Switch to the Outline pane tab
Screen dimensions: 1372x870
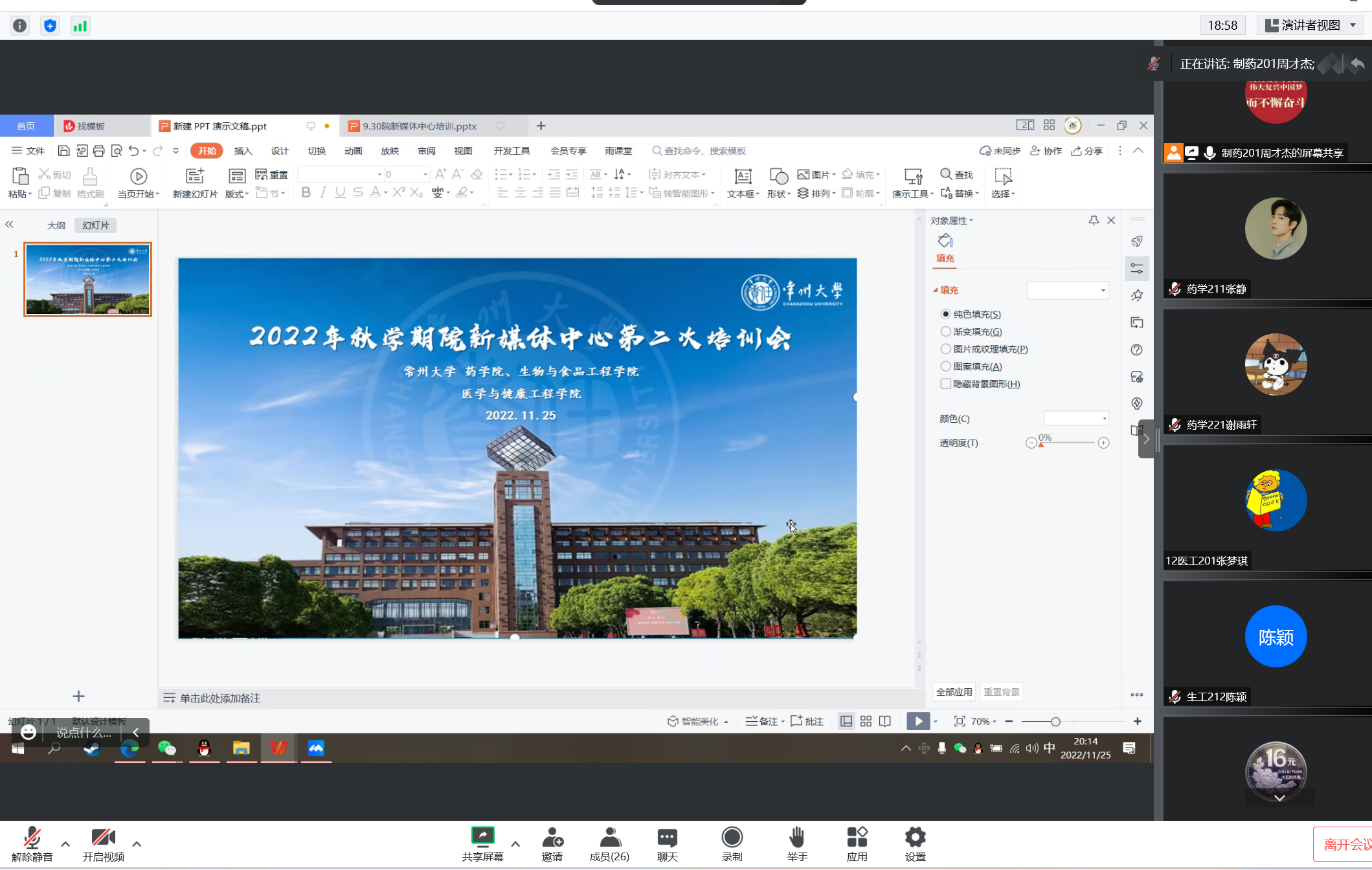(56, 225)
